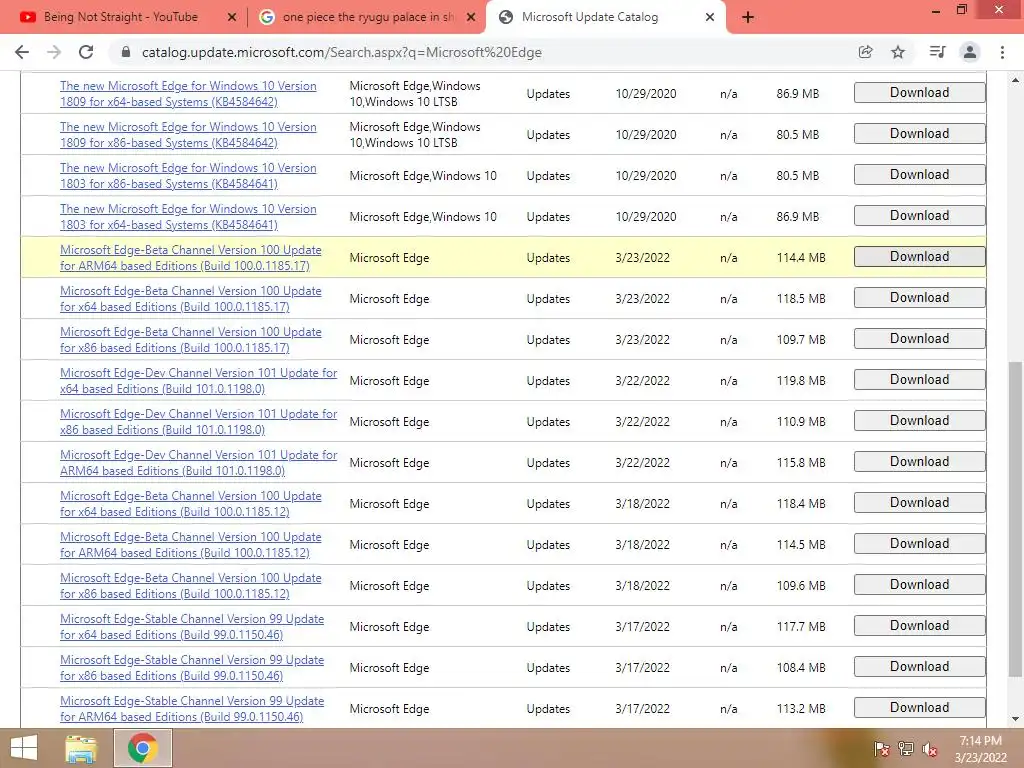Download the 114.5 MB Beta ARM64 update
1024x768 pixels.
pyautogui.click(x=920, y=543)
